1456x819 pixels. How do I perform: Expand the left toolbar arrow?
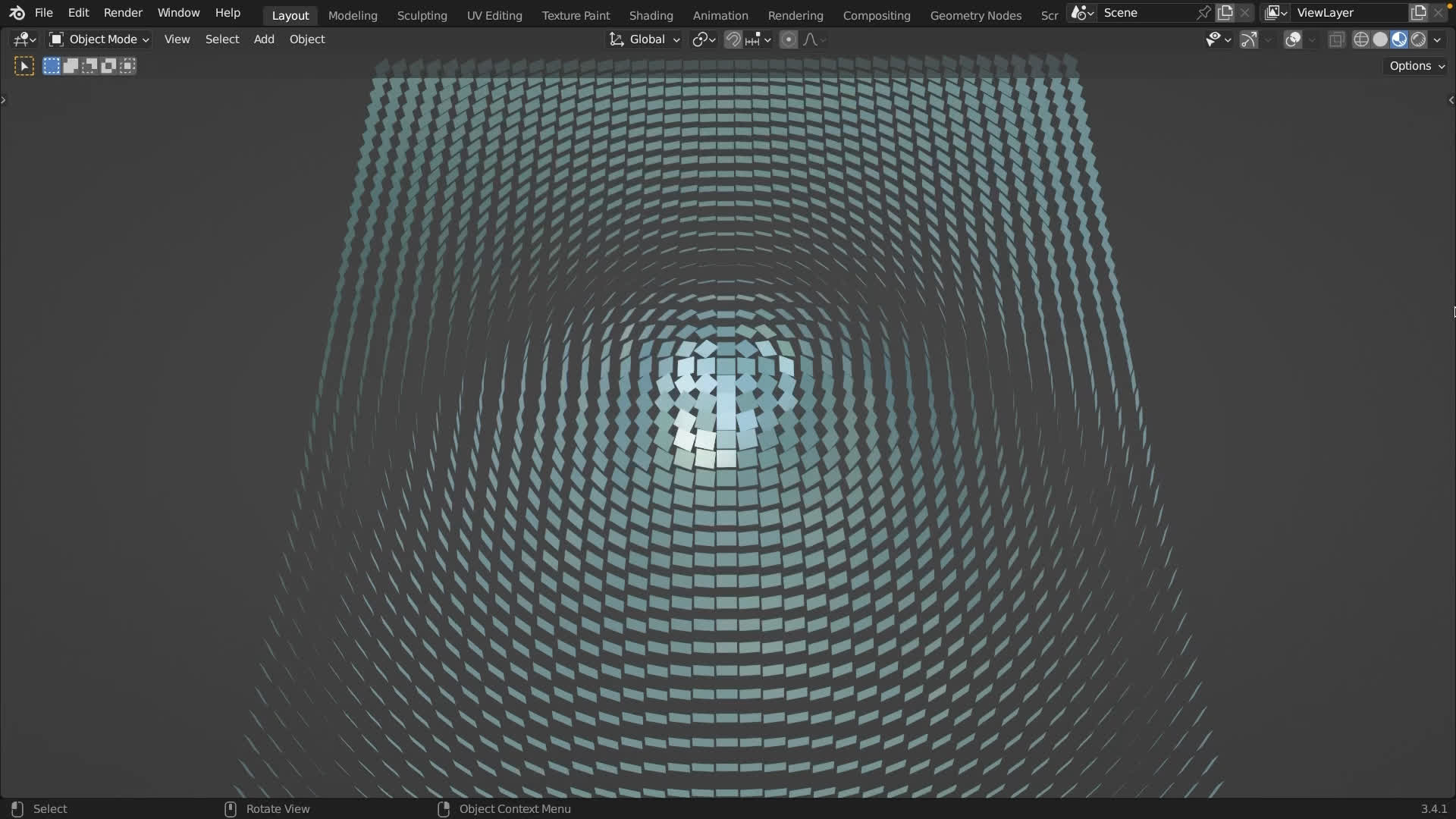click(x=4, y=99)
